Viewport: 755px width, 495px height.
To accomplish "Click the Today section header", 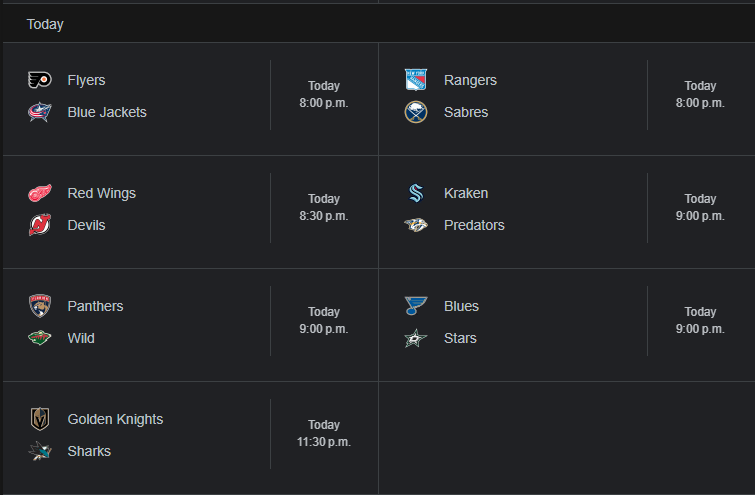I will pos(45,24).
